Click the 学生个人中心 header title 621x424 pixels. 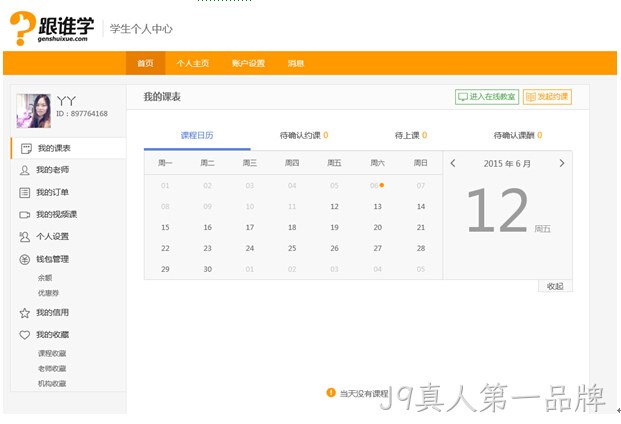tap(141, 29)
